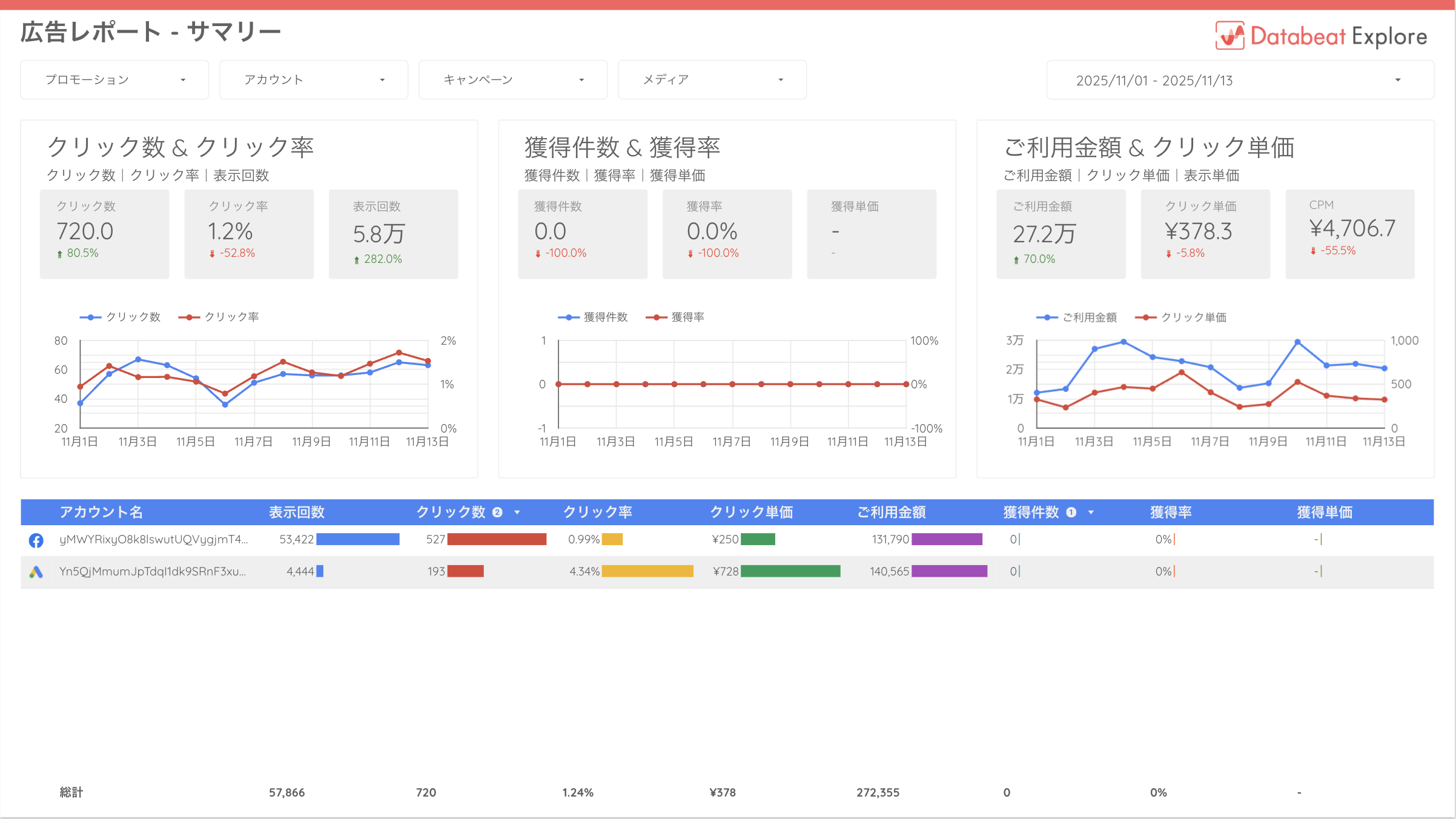Click the ② sort badge on クリック数 header

point(497,512)
